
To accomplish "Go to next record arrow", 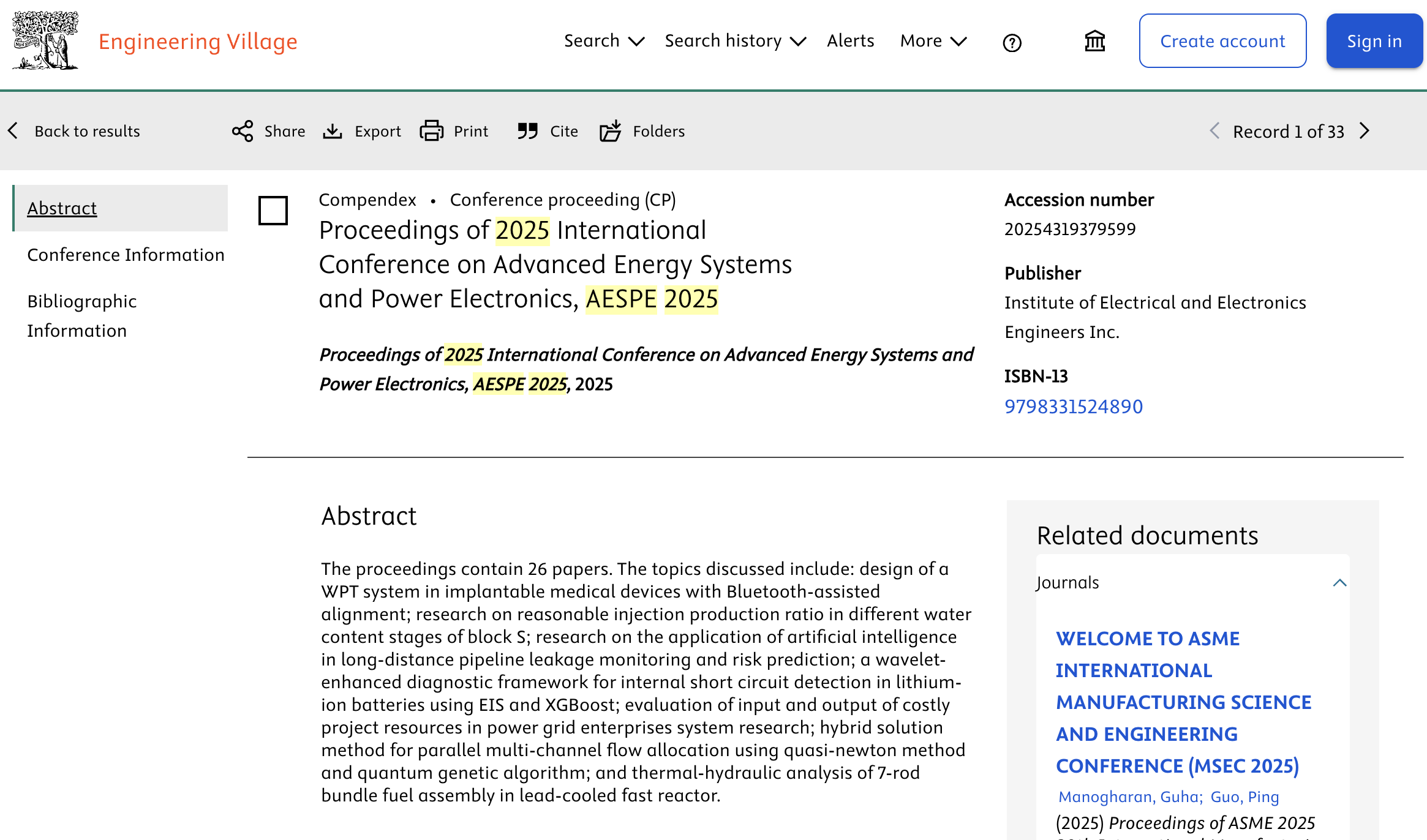I will [x=1365, y=131].
